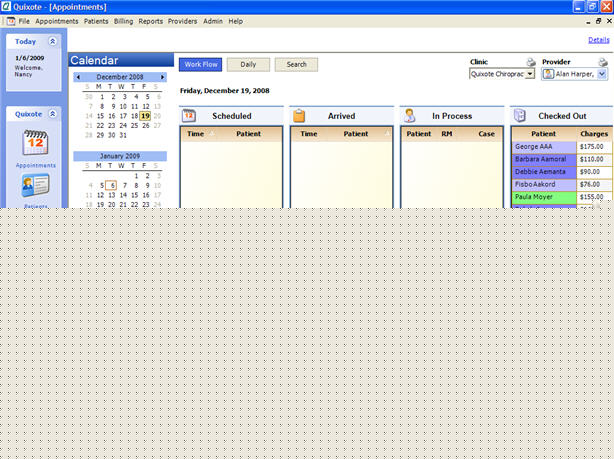
Task: Go to previous month in calendar
Action: [x=78, y=77]
